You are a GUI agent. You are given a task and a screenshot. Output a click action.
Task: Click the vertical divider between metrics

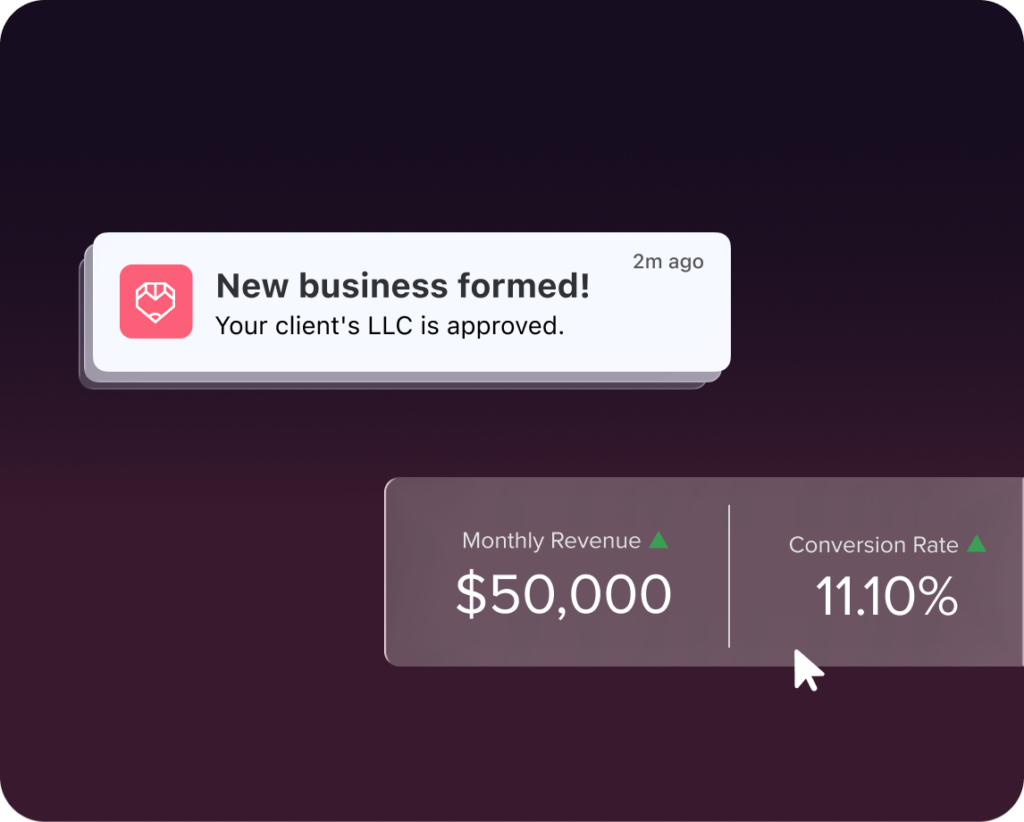coord(729,576)
